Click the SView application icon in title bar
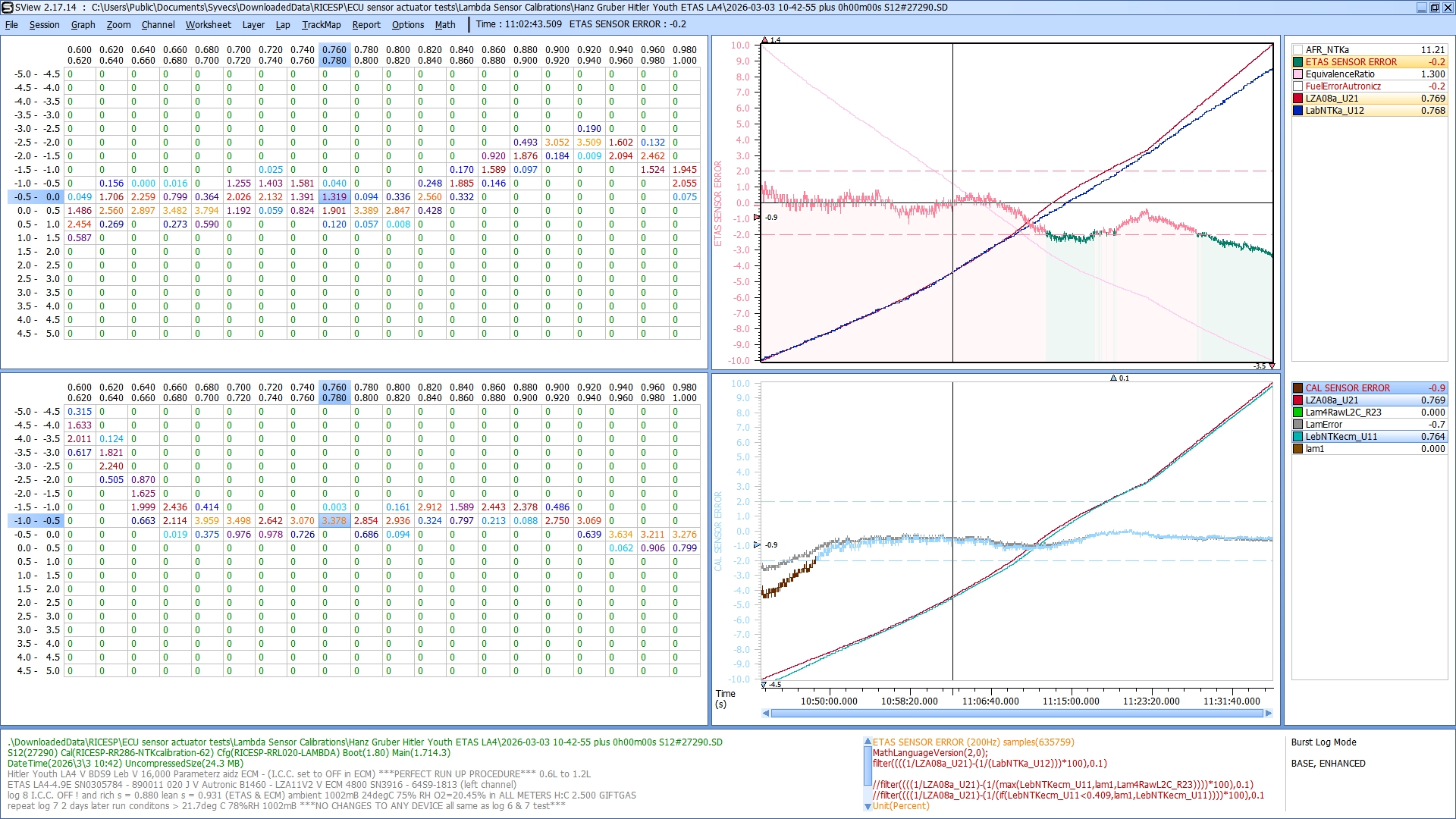This screenshot has width=1456, height=819. tap(8, 8)
